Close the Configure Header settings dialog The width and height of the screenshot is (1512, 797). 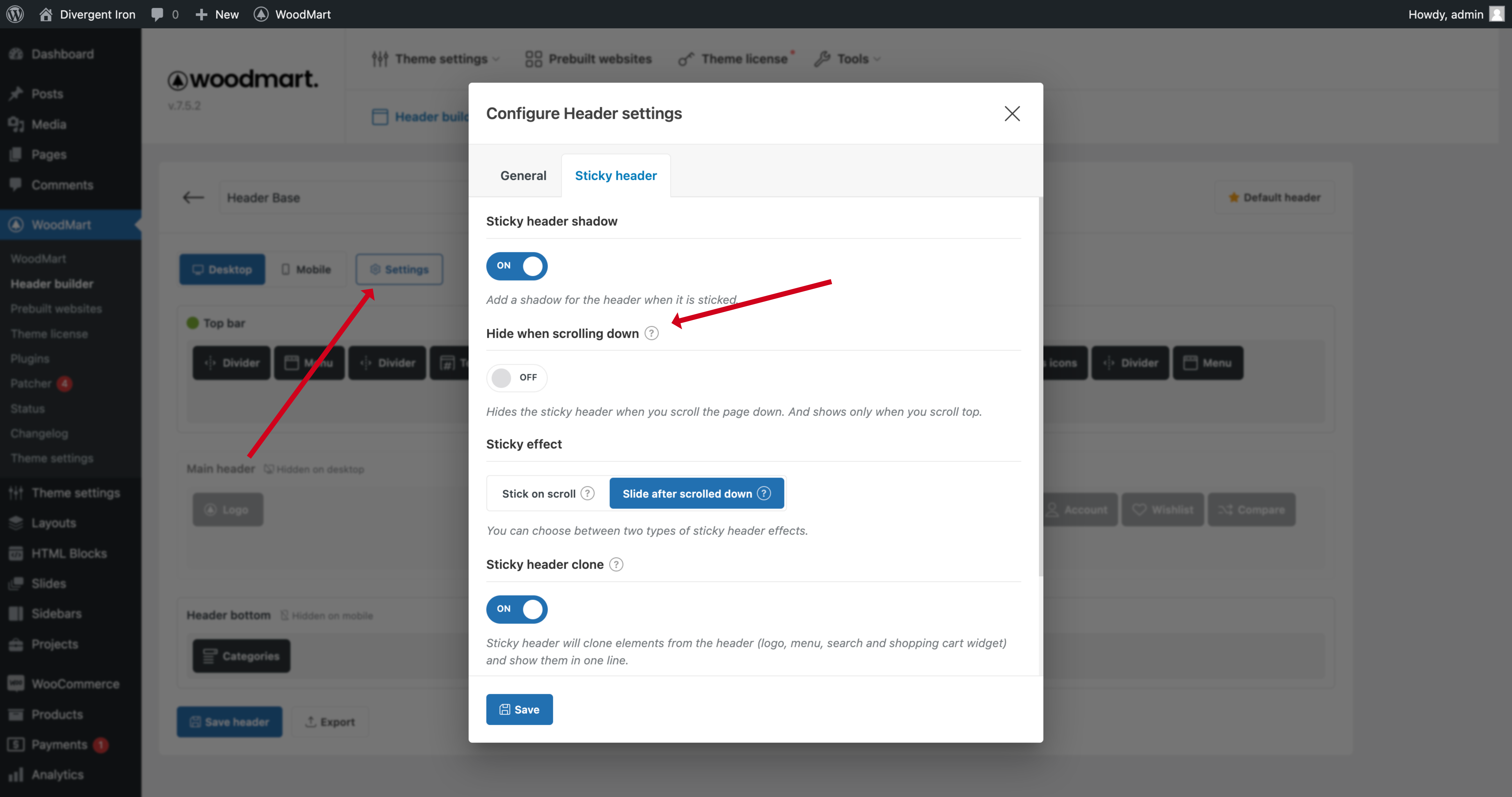coord(1012,113)
